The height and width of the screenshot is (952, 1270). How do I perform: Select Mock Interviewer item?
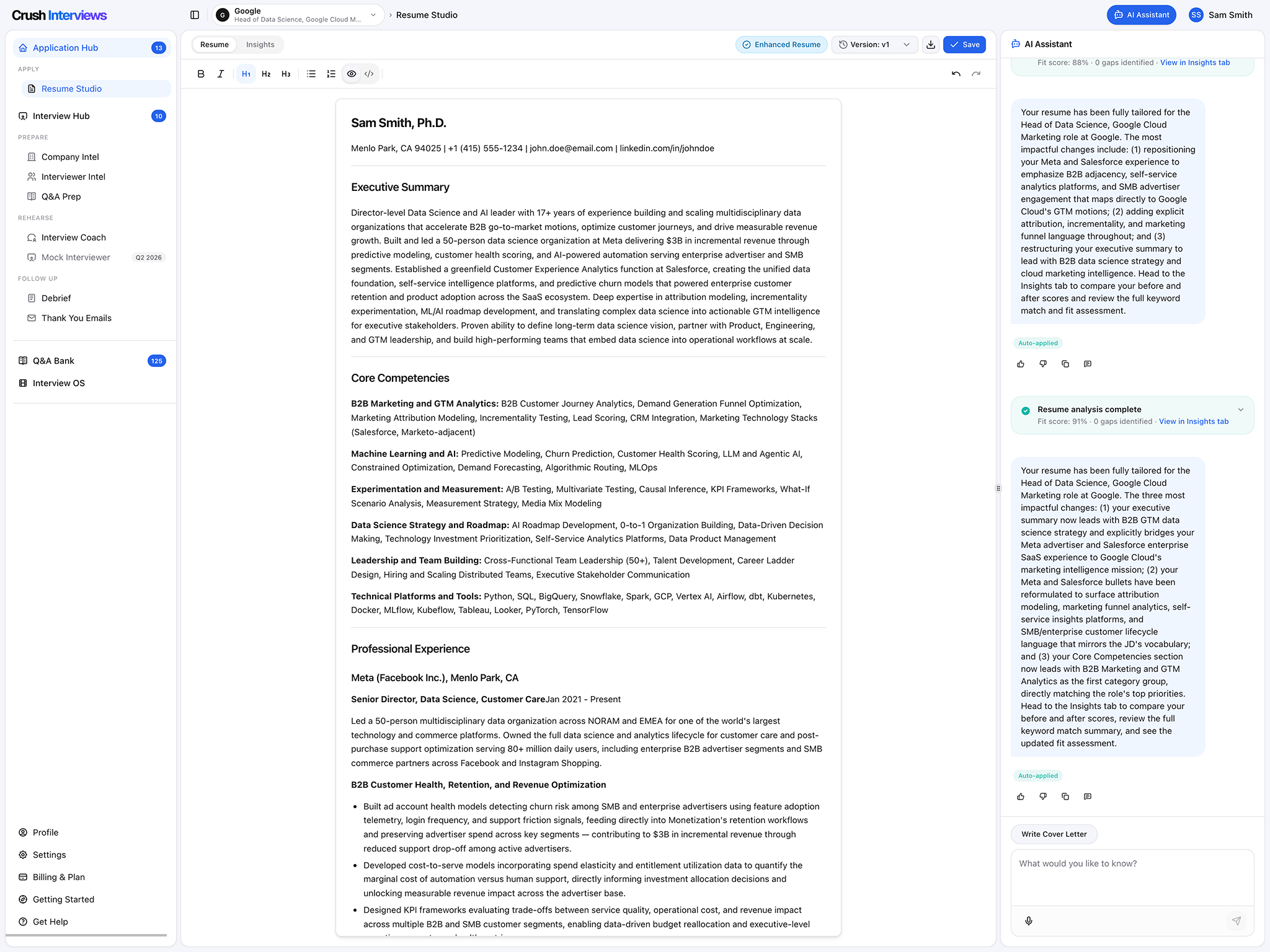coord(97,257)
